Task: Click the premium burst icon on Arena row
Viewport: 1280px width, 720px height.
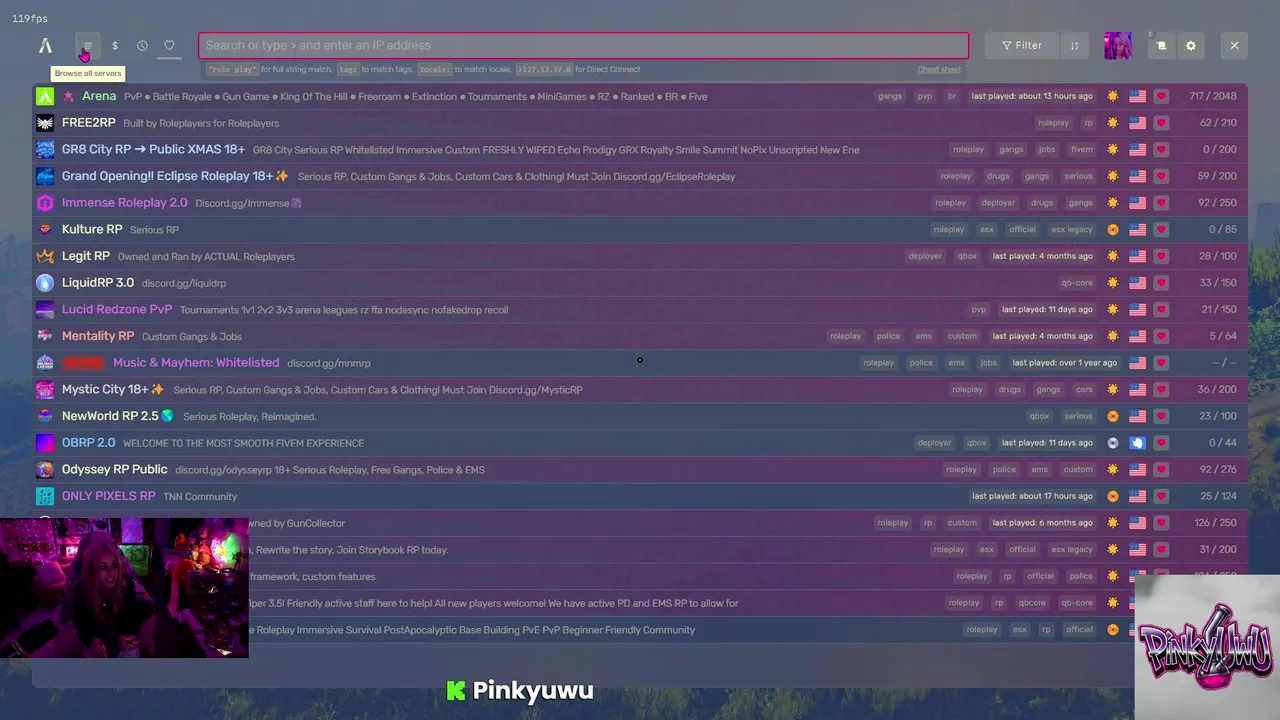Action: pyautogui.click(x=1113, y=96)
